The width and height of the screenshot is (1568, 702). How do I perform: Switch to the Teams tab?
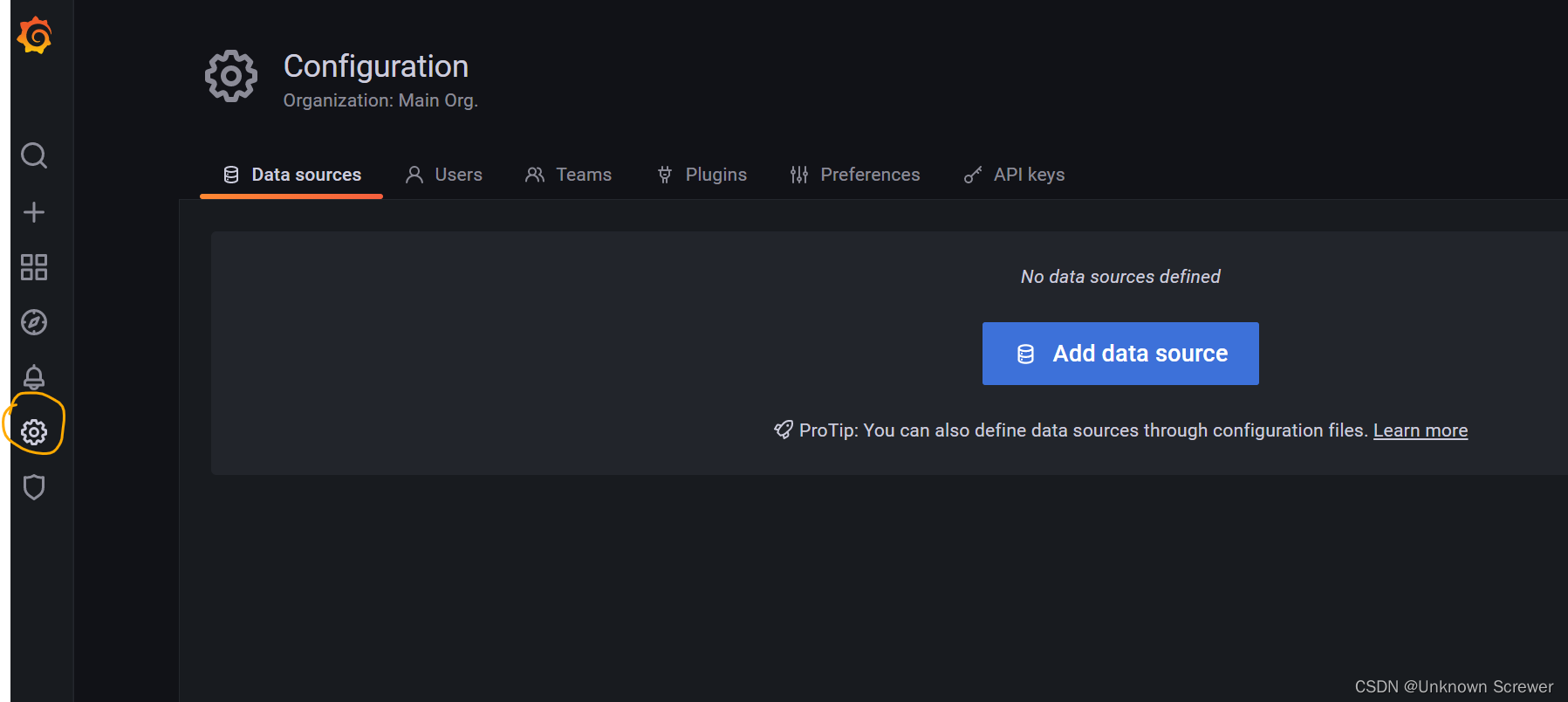[568, 175]
